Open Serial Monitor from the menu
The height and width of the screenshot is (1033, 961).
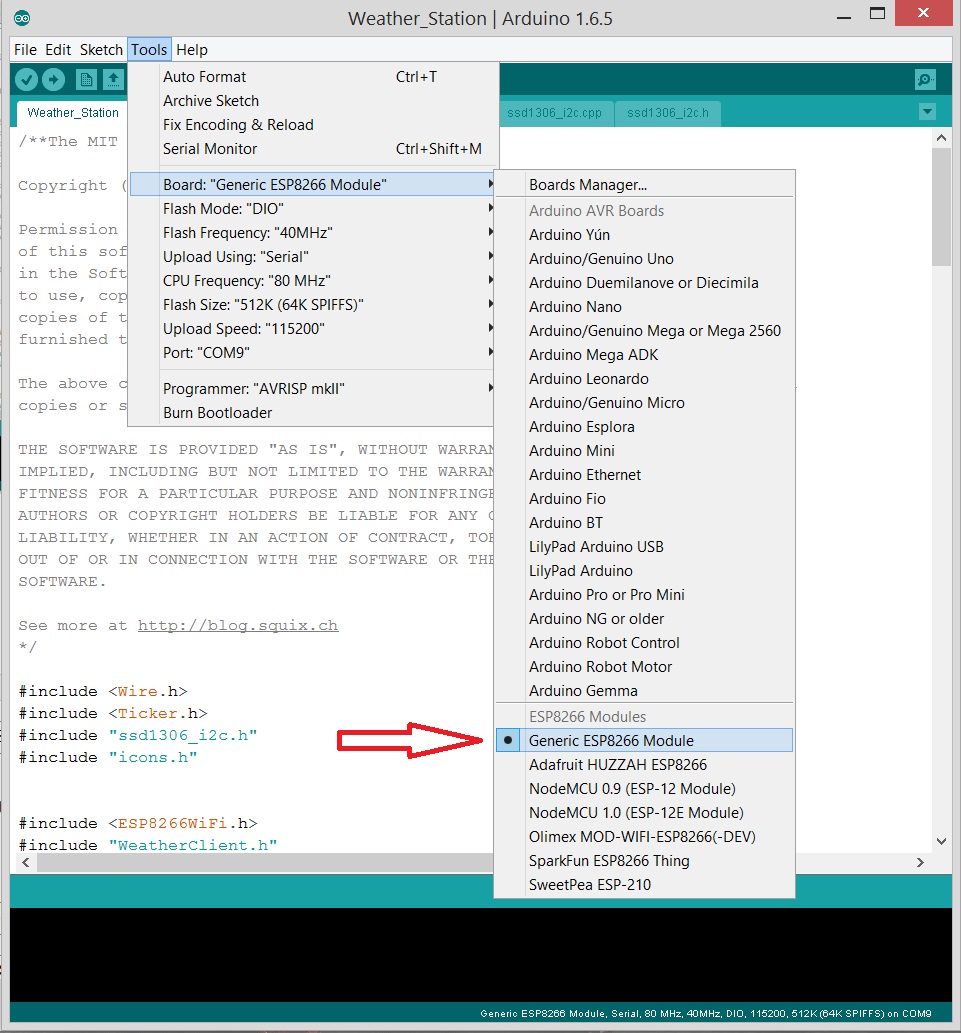pyautogui.click(x=312, y=149)
